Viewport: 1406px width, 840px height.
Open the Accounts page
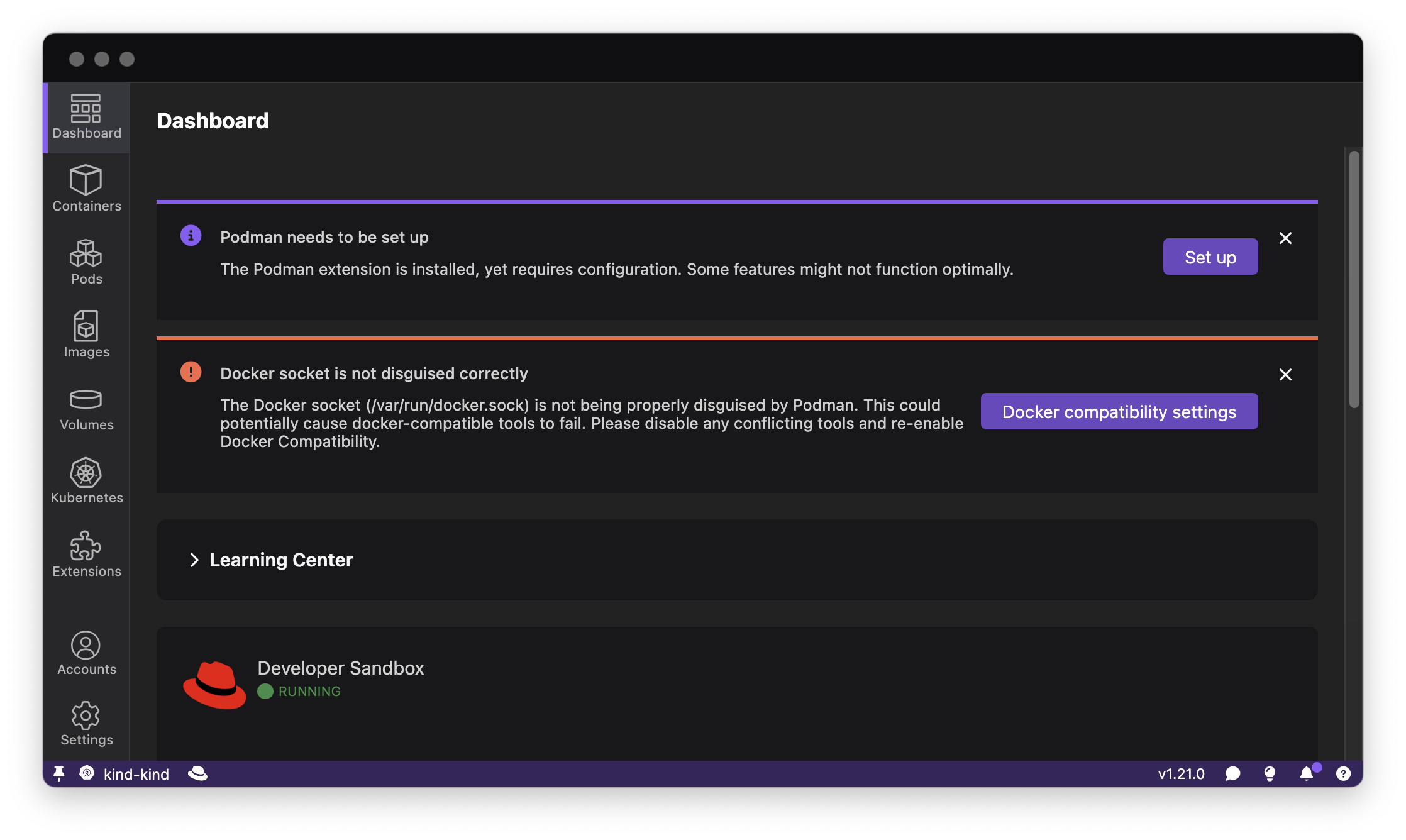point(86,652)
